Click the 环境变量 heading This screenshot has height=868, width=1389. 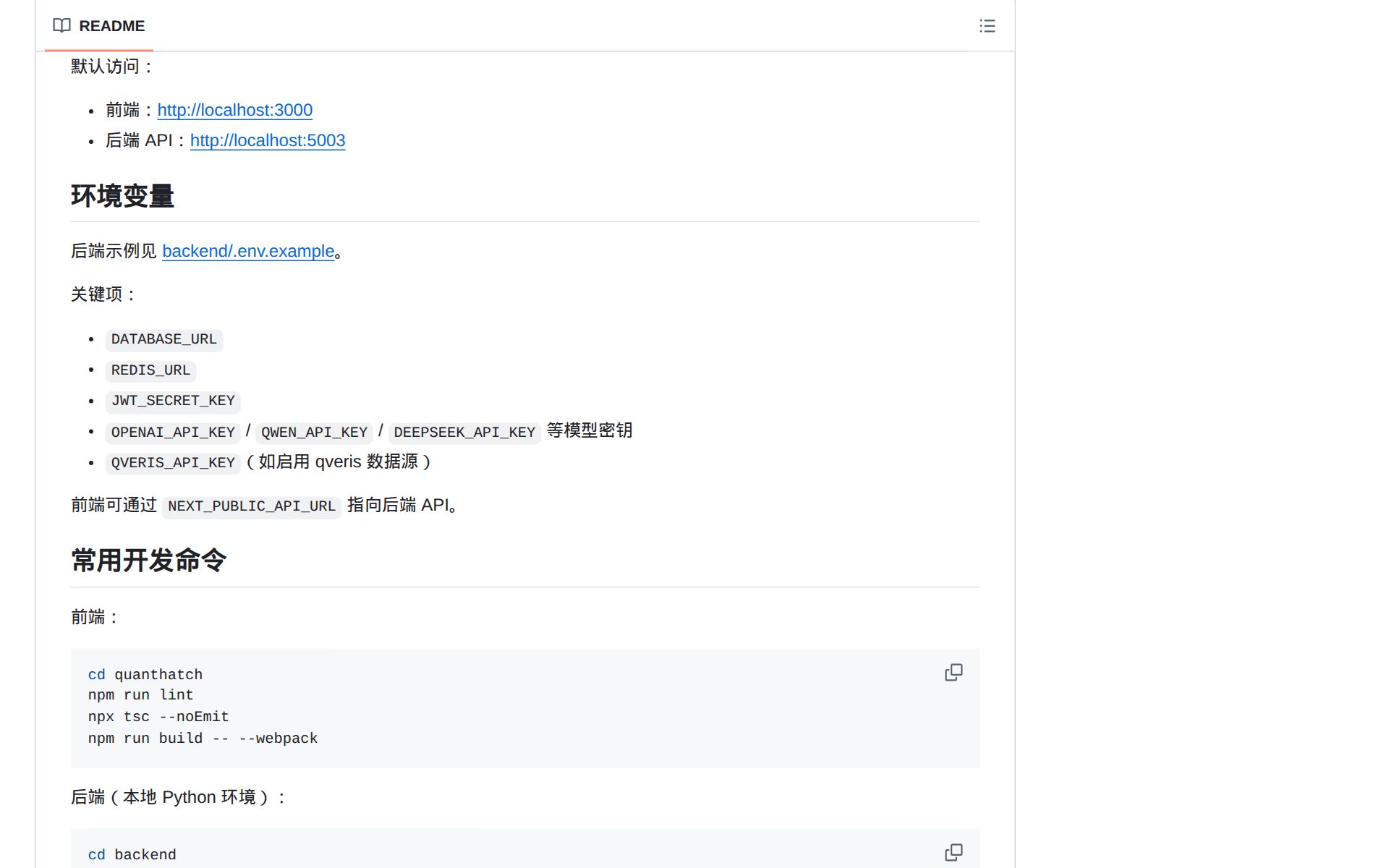click(122, 196)
